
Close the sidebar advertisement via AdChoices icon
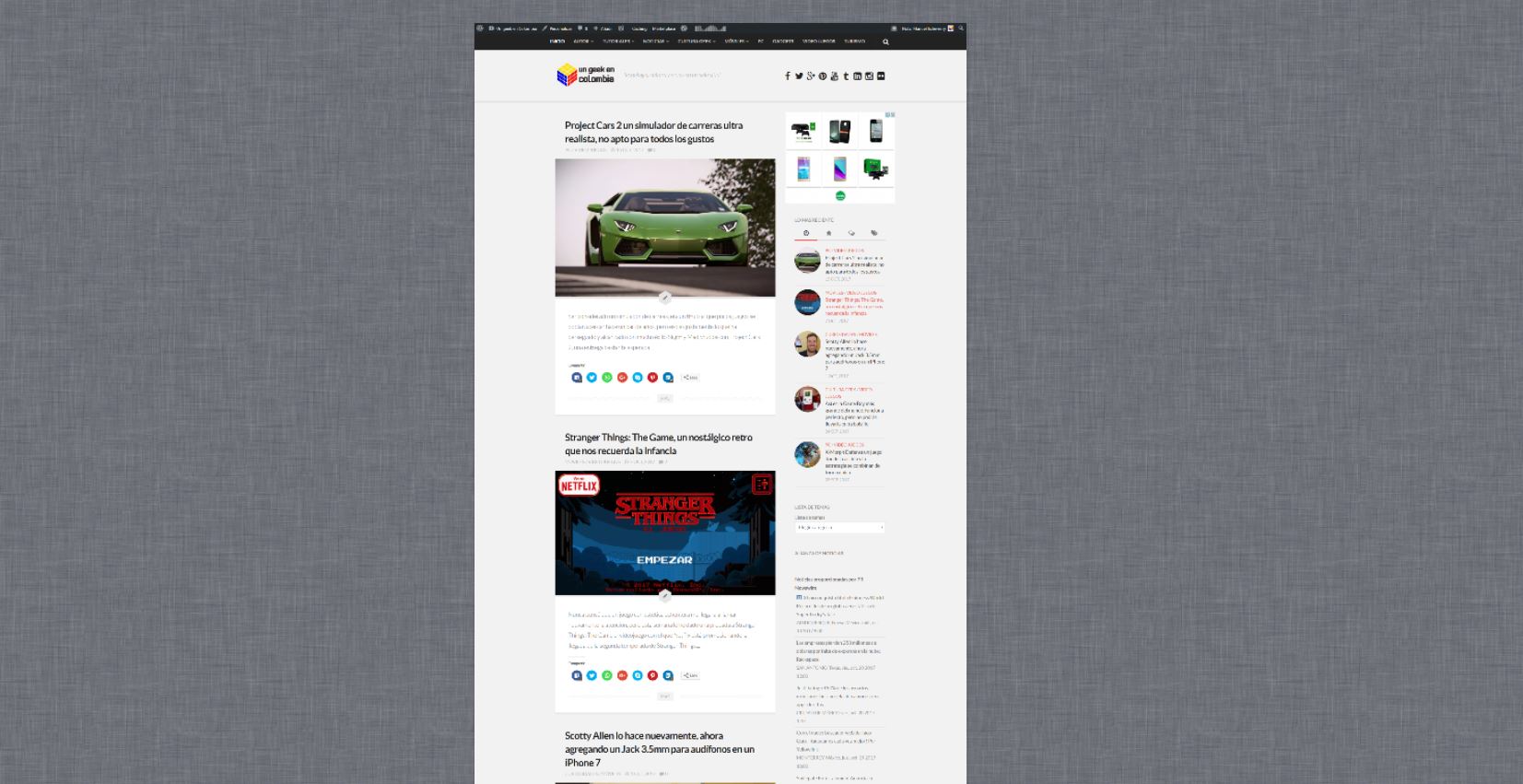pos(891,115)
